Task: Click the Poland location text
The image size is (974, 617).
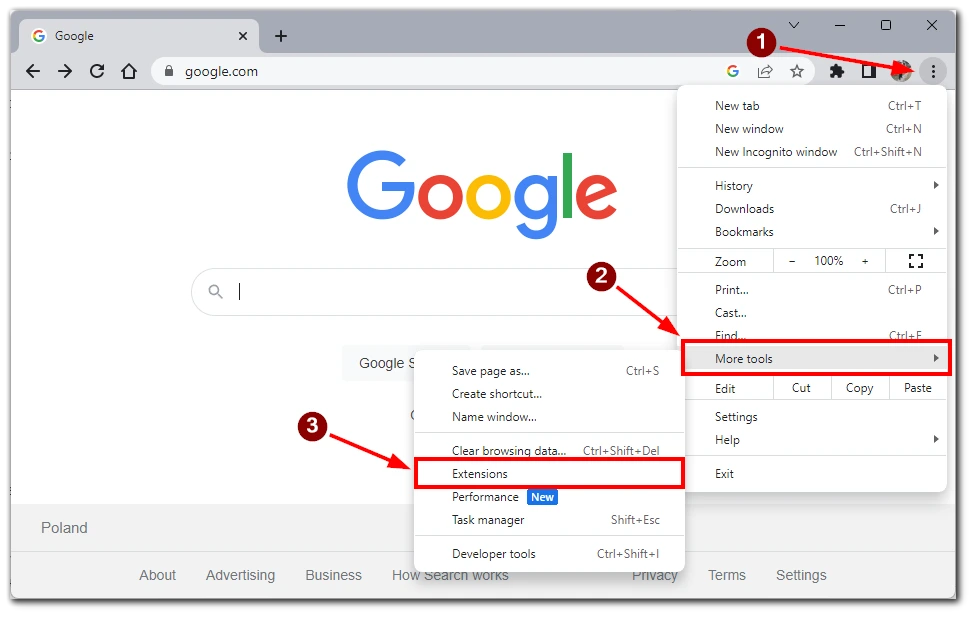Action: click(64, 528)
